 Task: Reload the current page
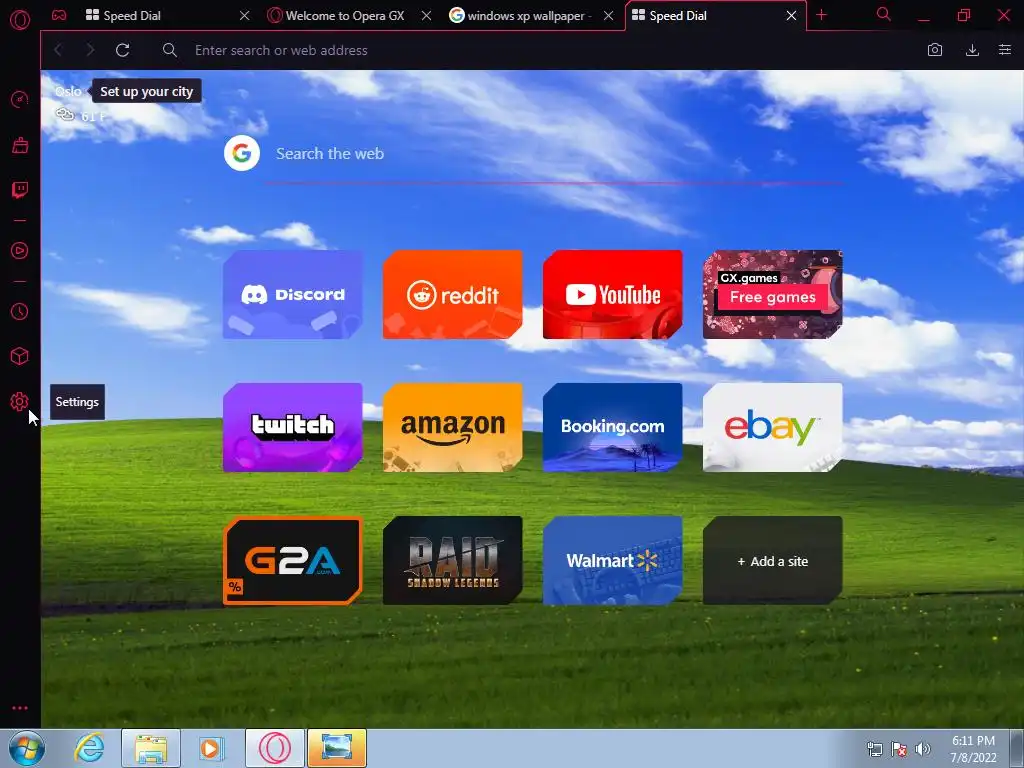(122, 50)
